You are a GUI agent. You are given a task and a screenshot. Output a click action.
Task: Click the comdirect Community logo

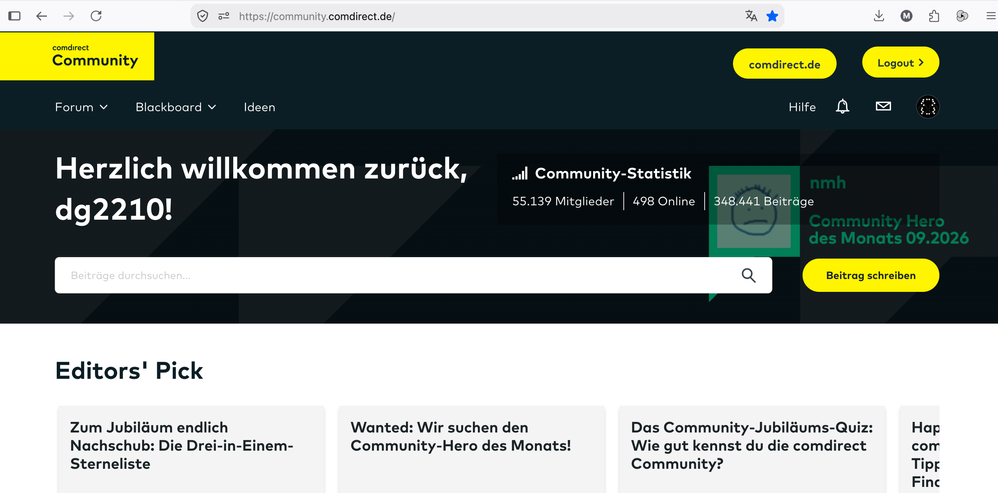(77, 57)
